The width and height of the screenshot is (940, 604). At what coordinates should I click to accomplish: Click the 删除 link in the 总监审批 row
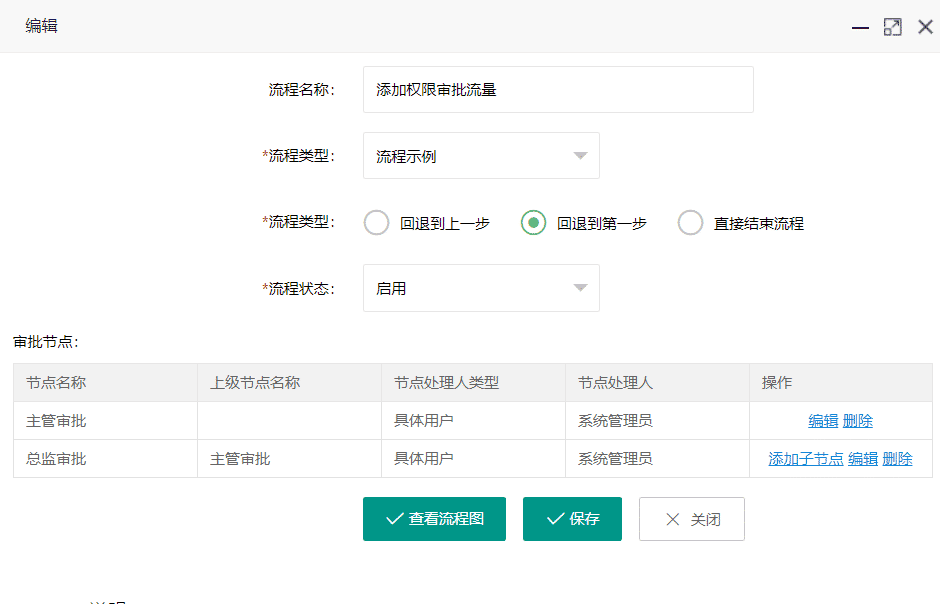coord(898,458)
